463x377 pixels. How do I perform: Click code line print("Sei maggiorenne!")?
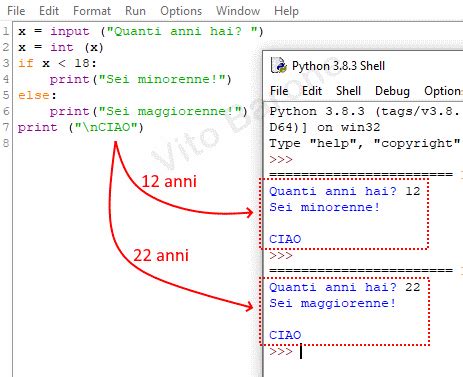click(149, 111)
